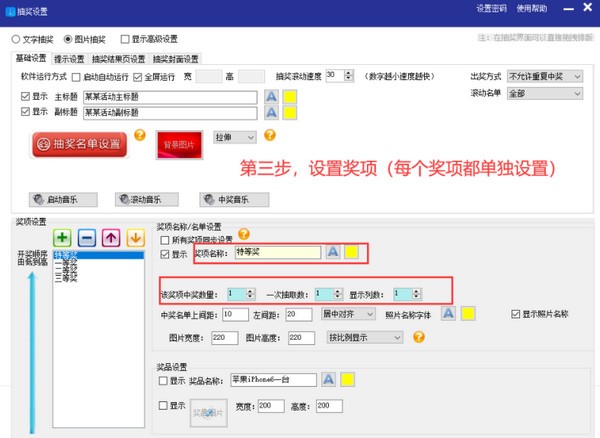The height and width of the screenshot is (438, 600).
Task: Open the 拉伸 background mode dropdown
Action: [x=237, y=136]
